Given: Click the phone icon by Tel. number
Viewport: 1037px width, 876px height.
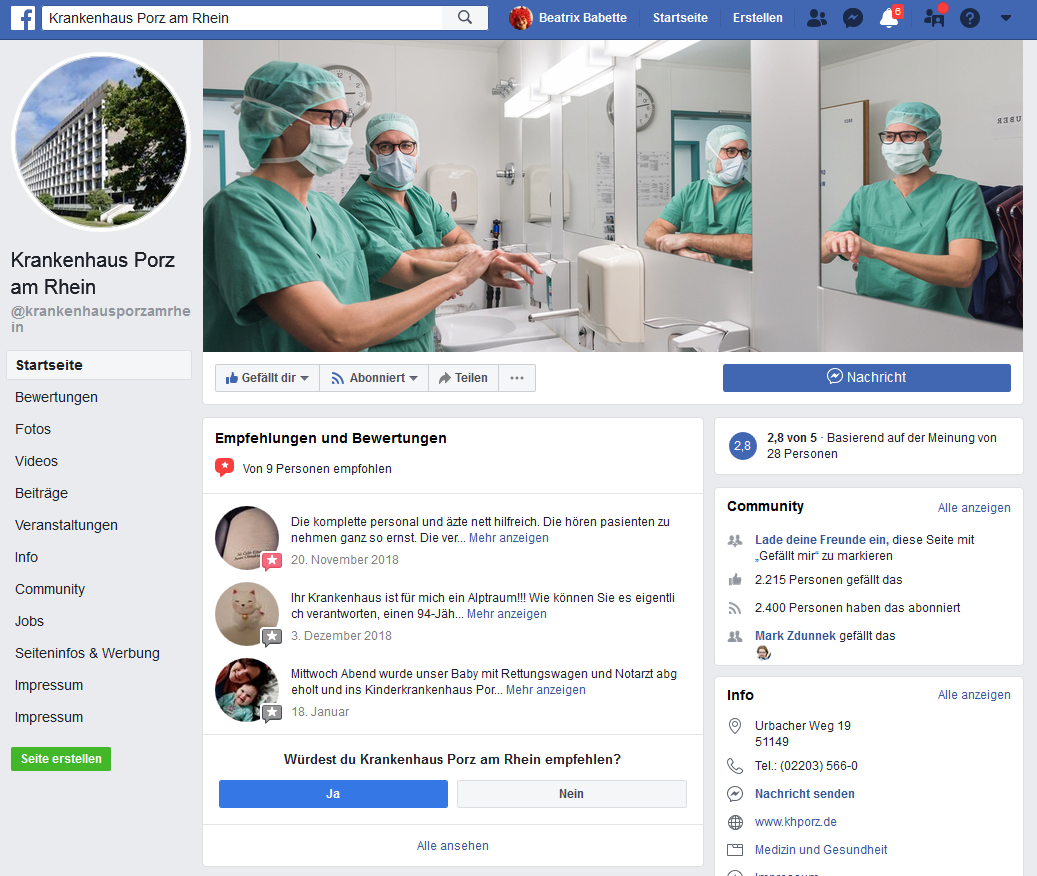Looking at the screenshot, I should coord(735,766).
